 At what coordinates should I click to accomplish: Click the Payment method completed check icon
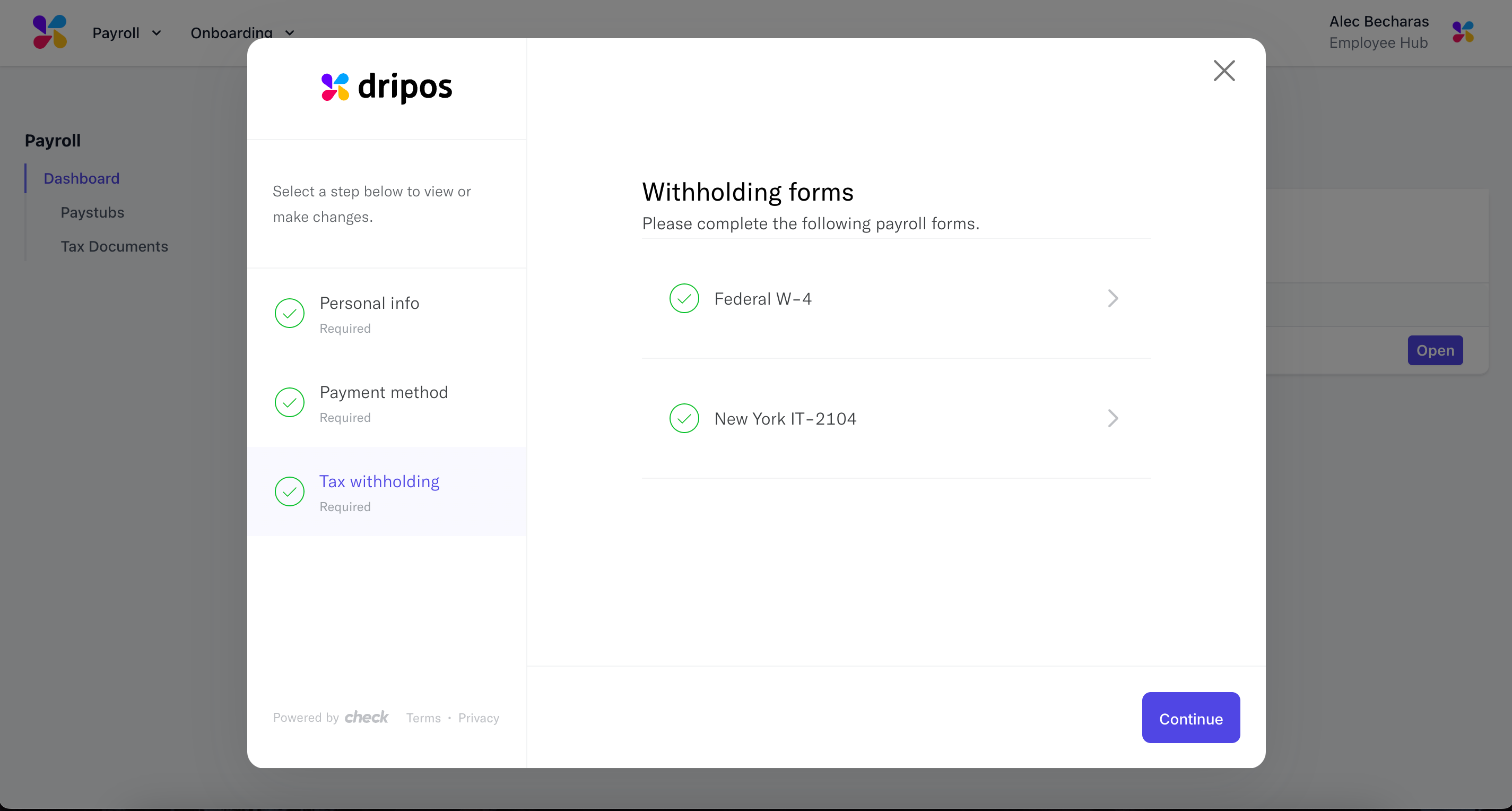tap(289, 402)
